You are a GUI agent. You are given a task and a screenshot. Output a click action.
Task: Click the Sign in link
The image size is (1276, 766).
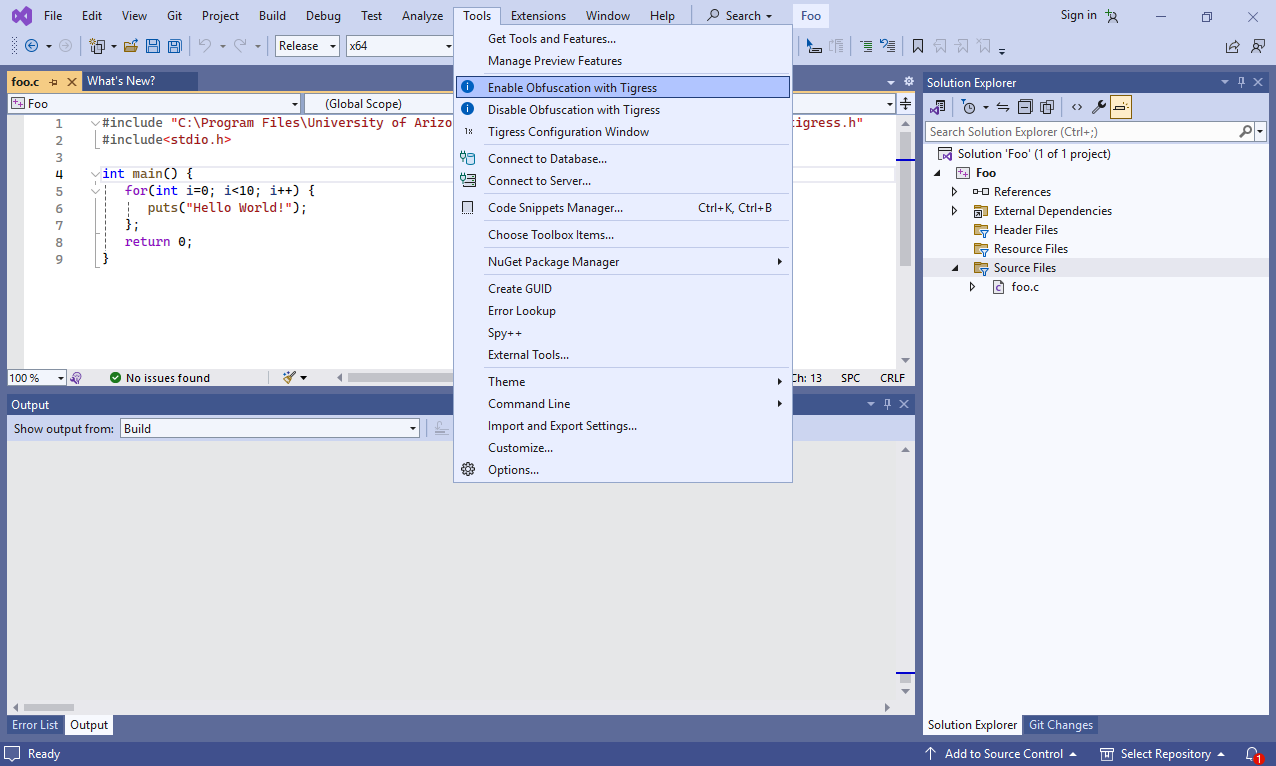[x=1078, y=15]
